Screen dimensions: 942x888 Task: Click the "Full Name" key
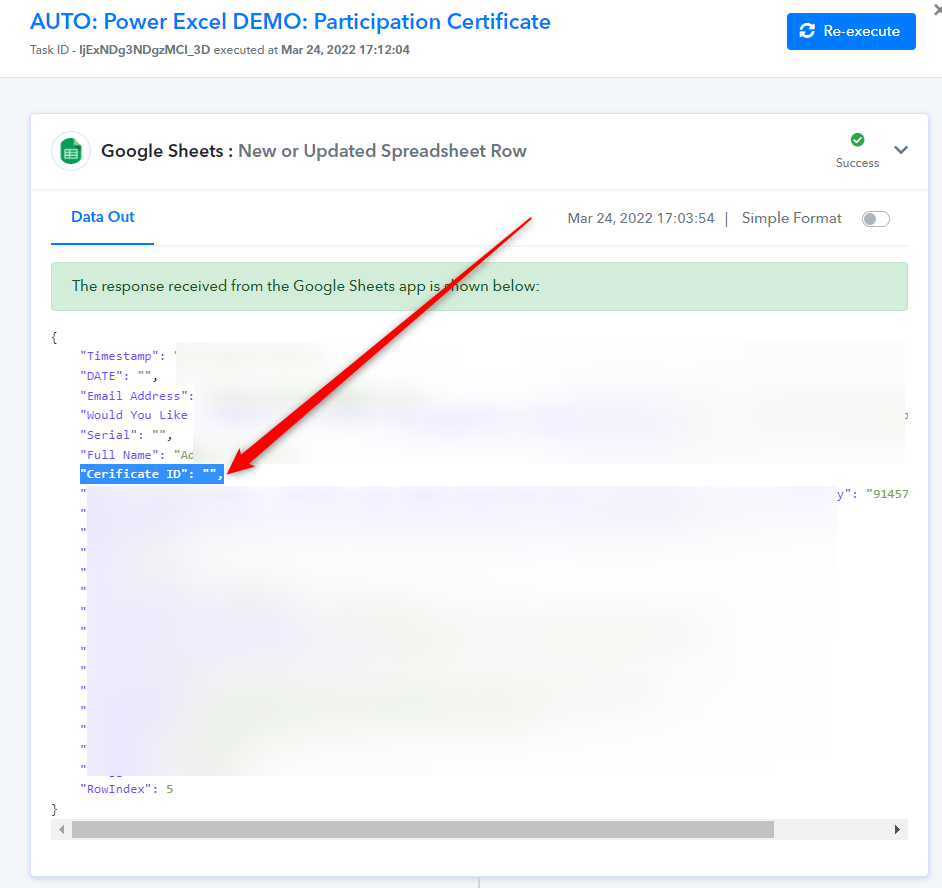tap(119, 455)
